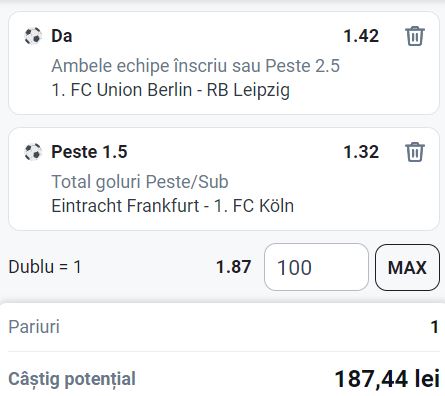Click the 187,44 lei potential winnings amount
This screenshot has width=445, height=396.
coord(387,379)
